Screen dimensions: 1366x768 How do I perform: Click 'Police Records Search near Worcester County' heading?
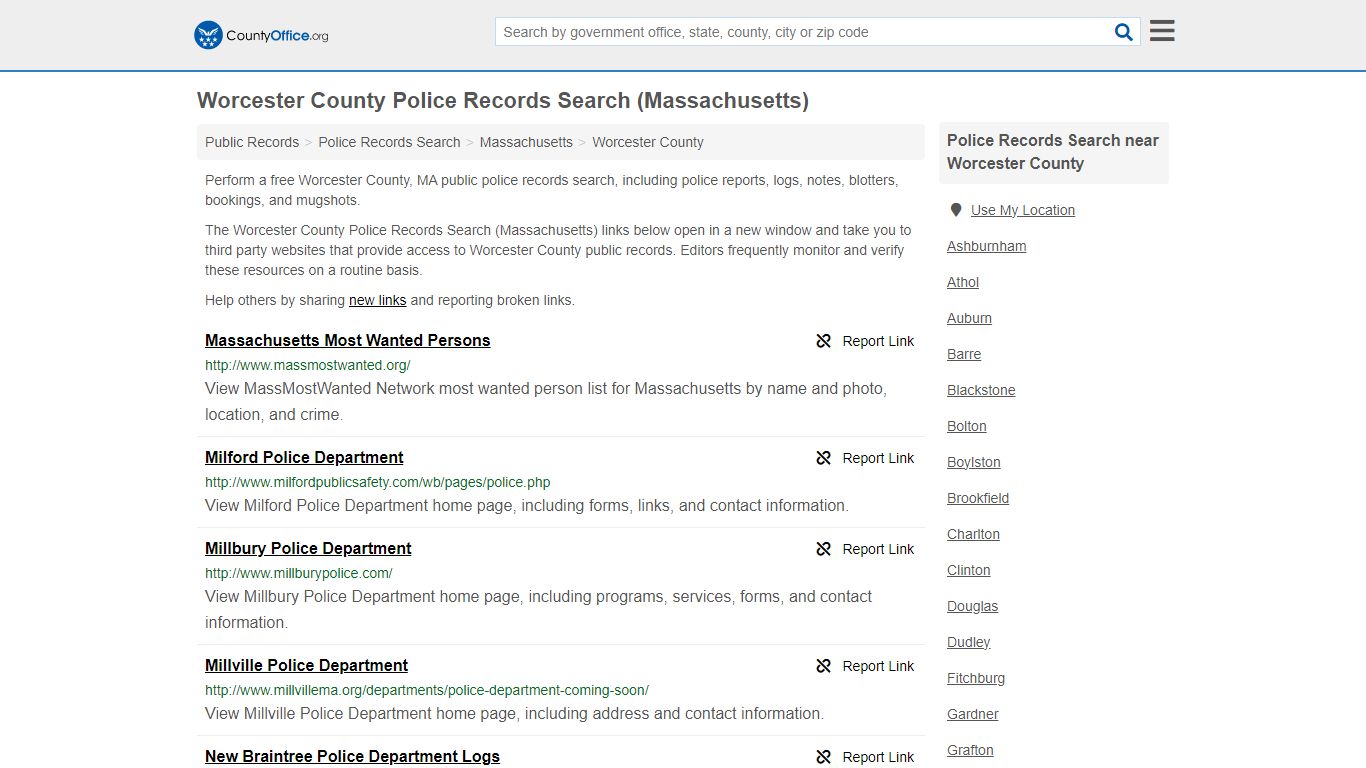coord(1053,152)
